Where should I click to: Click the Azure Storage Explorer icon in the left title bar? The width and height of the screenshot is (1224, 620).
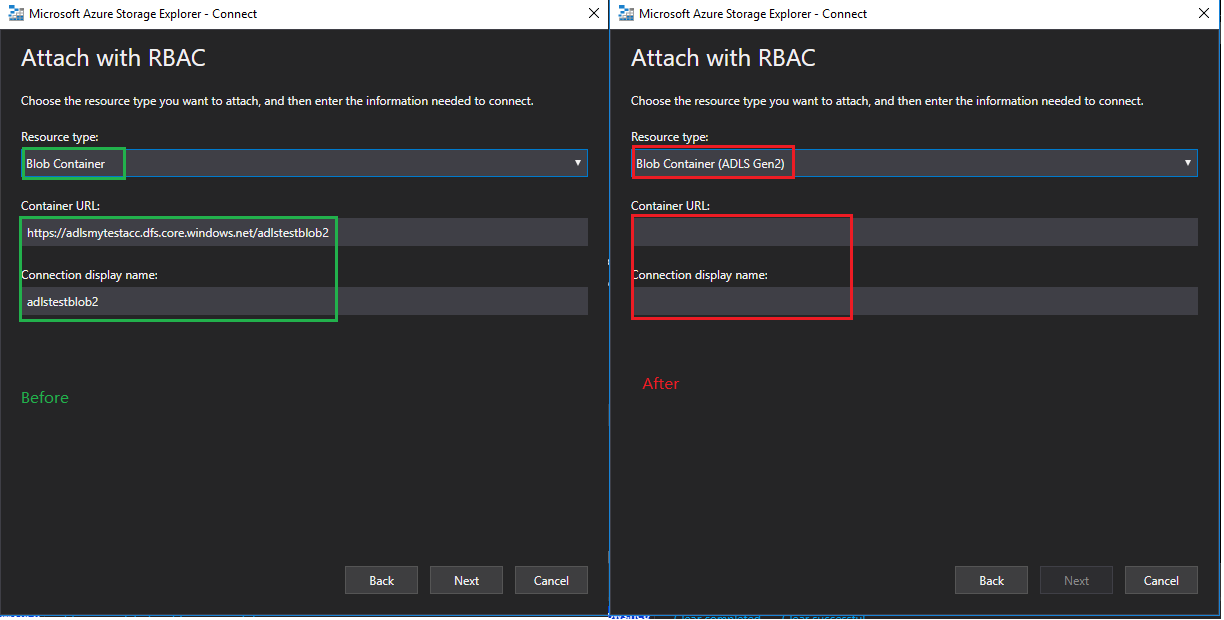pyautogui.click(x=14, y=13)
